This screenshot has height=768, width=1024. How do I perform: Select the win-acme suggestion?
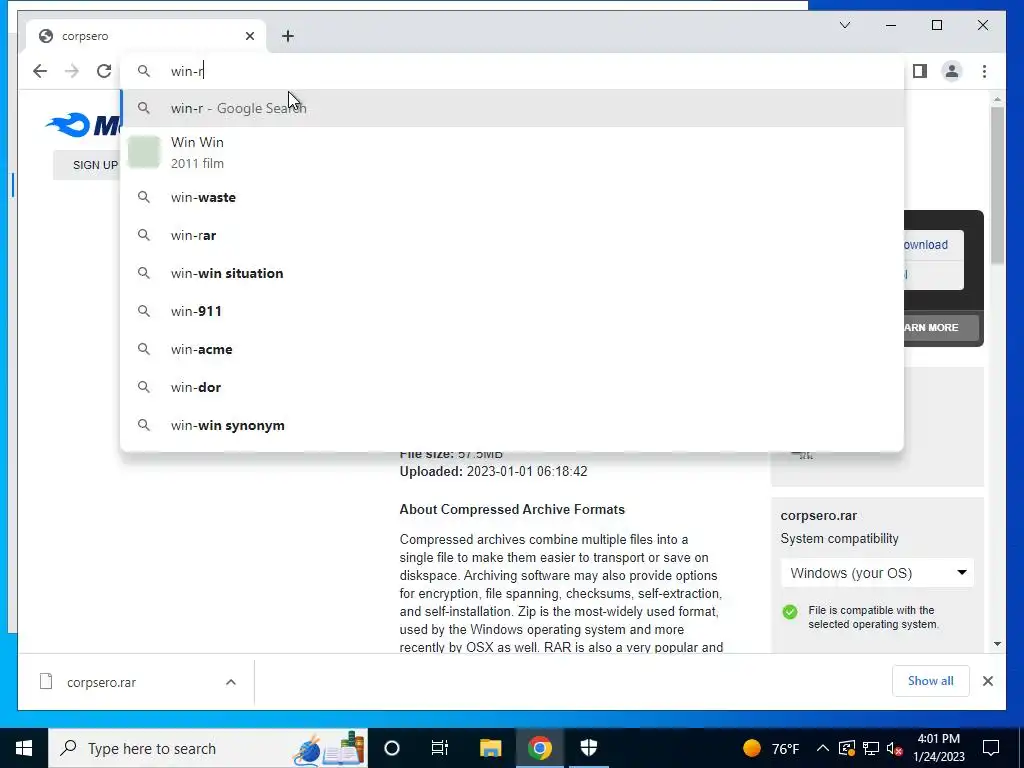click(x=513, y=349)
